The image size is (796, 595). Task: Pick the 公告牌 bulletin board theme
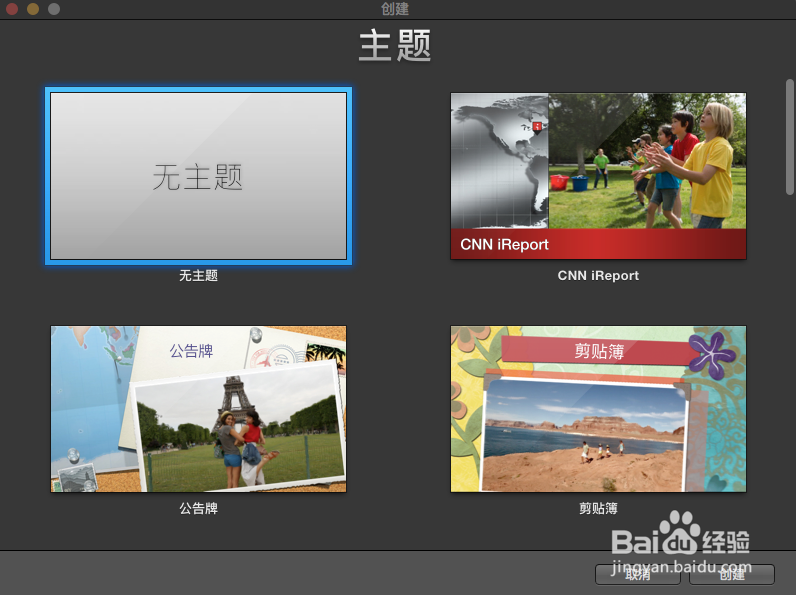point(198,409)
